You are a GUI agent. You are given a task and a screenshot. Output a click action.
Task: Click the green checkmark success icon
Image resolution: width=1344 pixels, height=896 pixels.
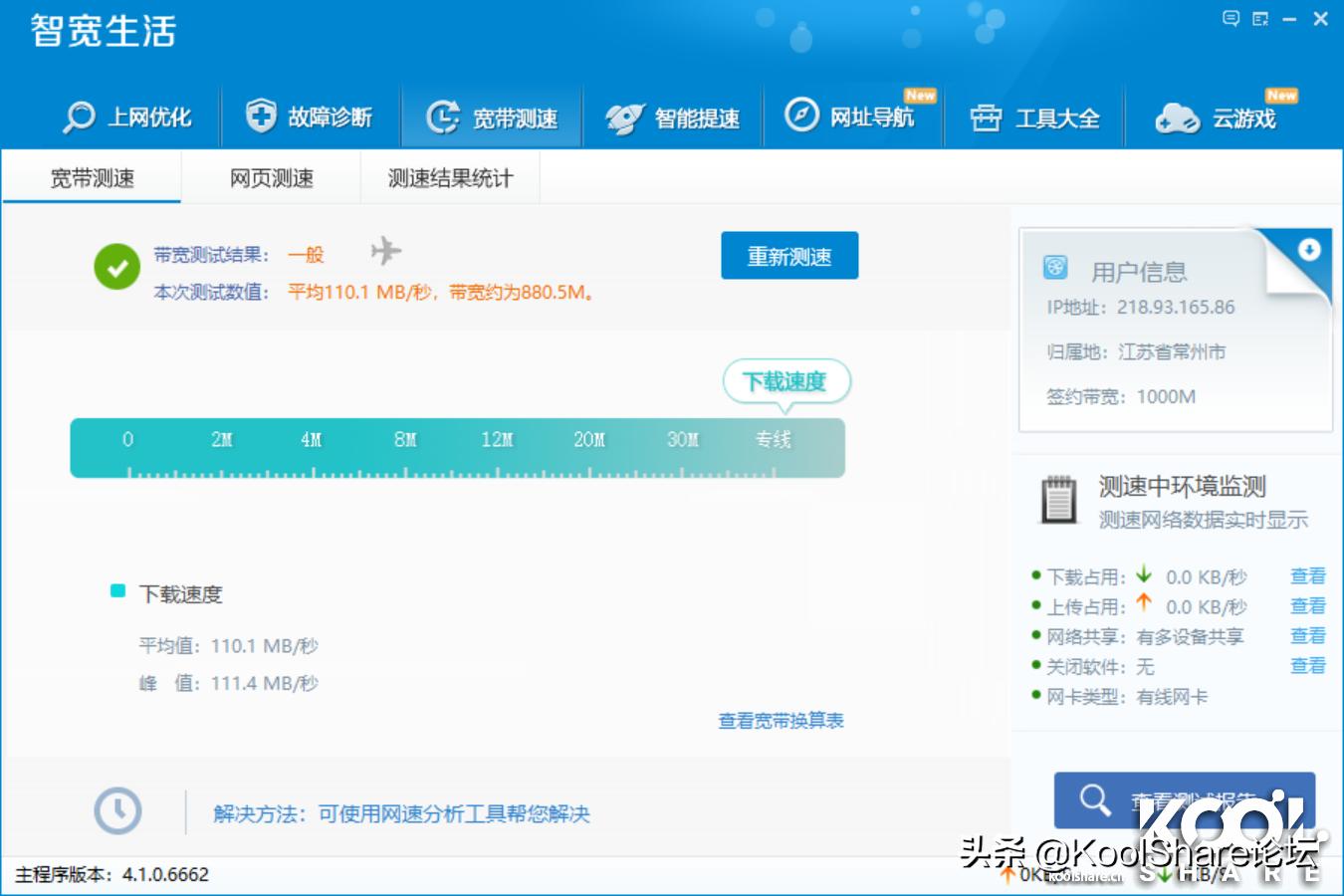(116, 268)
